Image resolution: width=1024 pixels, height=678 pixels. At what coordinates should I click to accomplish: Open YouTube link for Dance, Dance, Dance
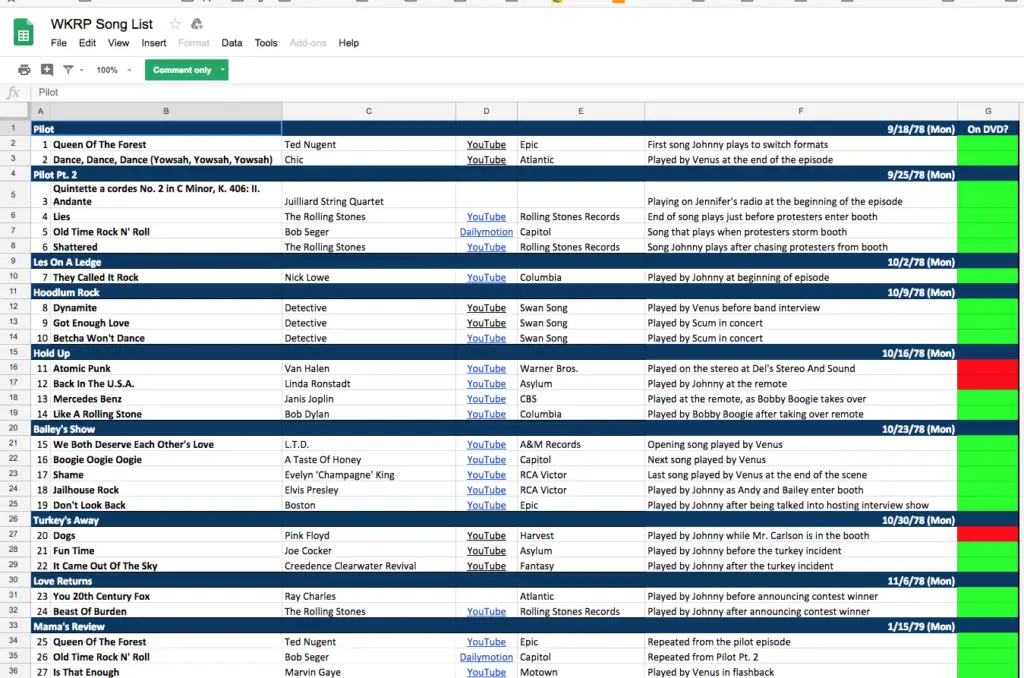[x=486, y=160]
